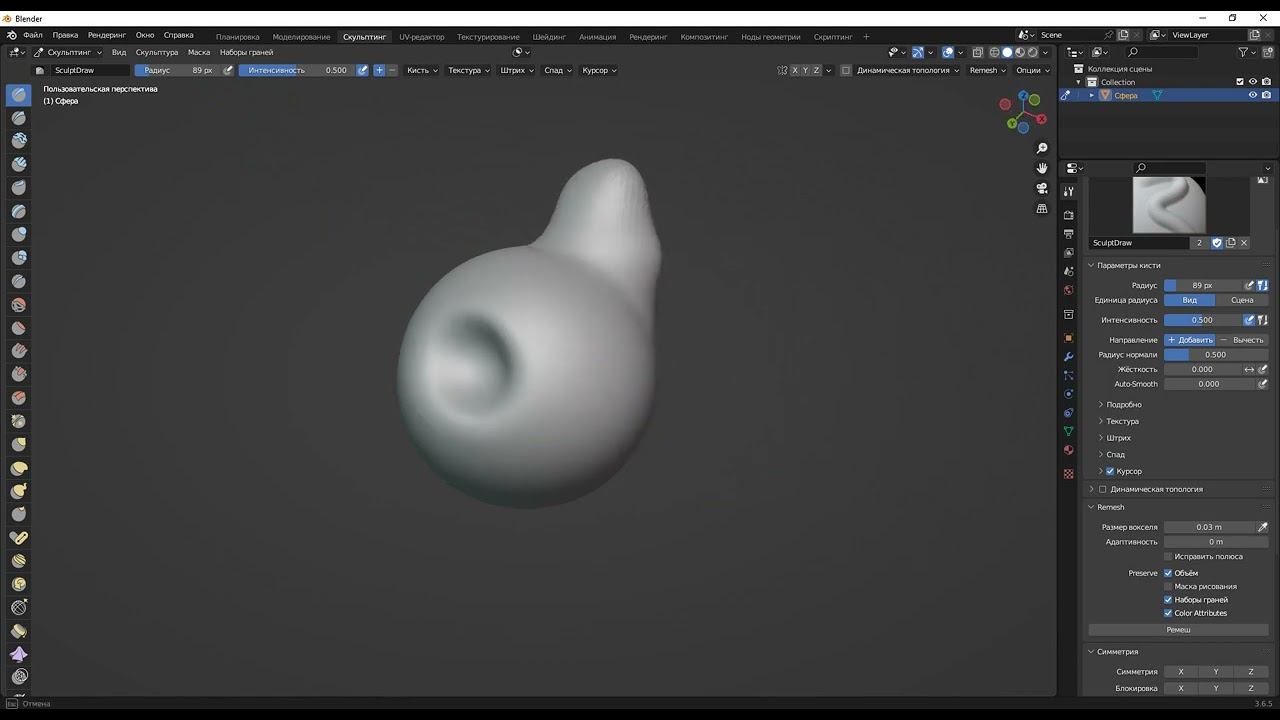Image resolution: width=1280 pixels, height=720 pixels.
Task: Open the Маска menu in sculpt header
Action: click(x=199, y=52)
